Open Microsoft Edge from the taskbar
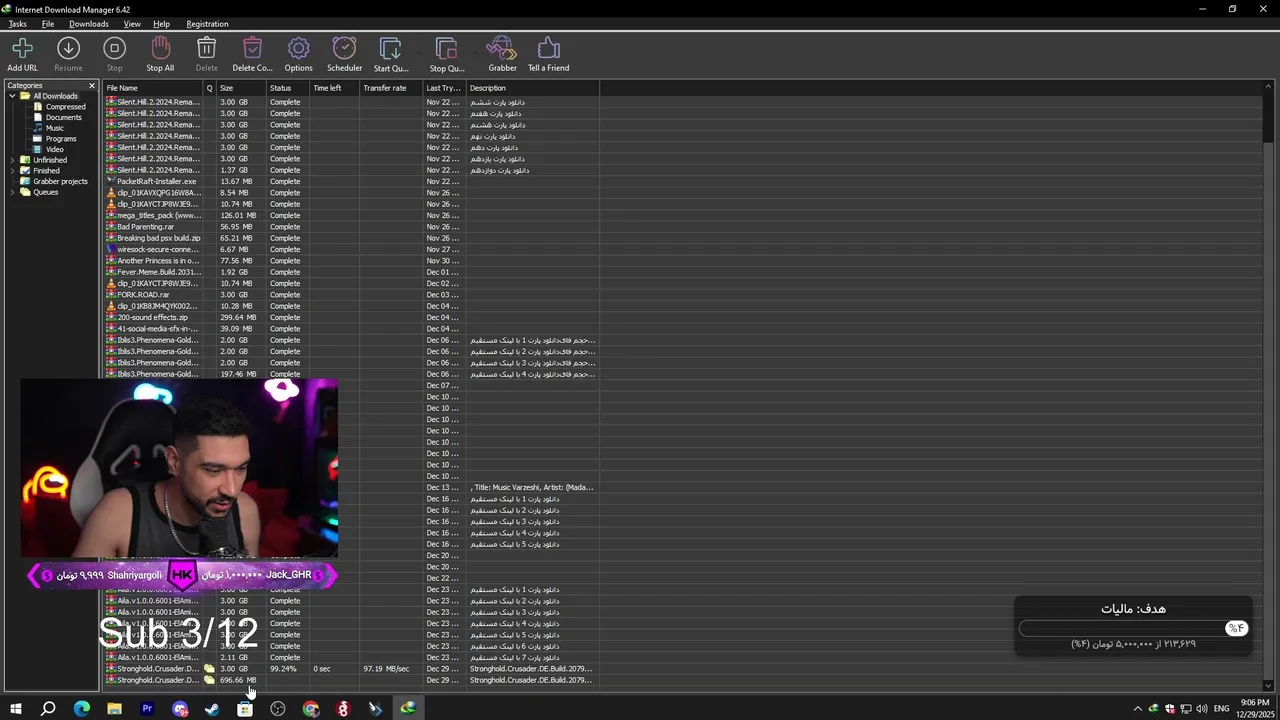Screen dimensions: 1280x720 82,709
